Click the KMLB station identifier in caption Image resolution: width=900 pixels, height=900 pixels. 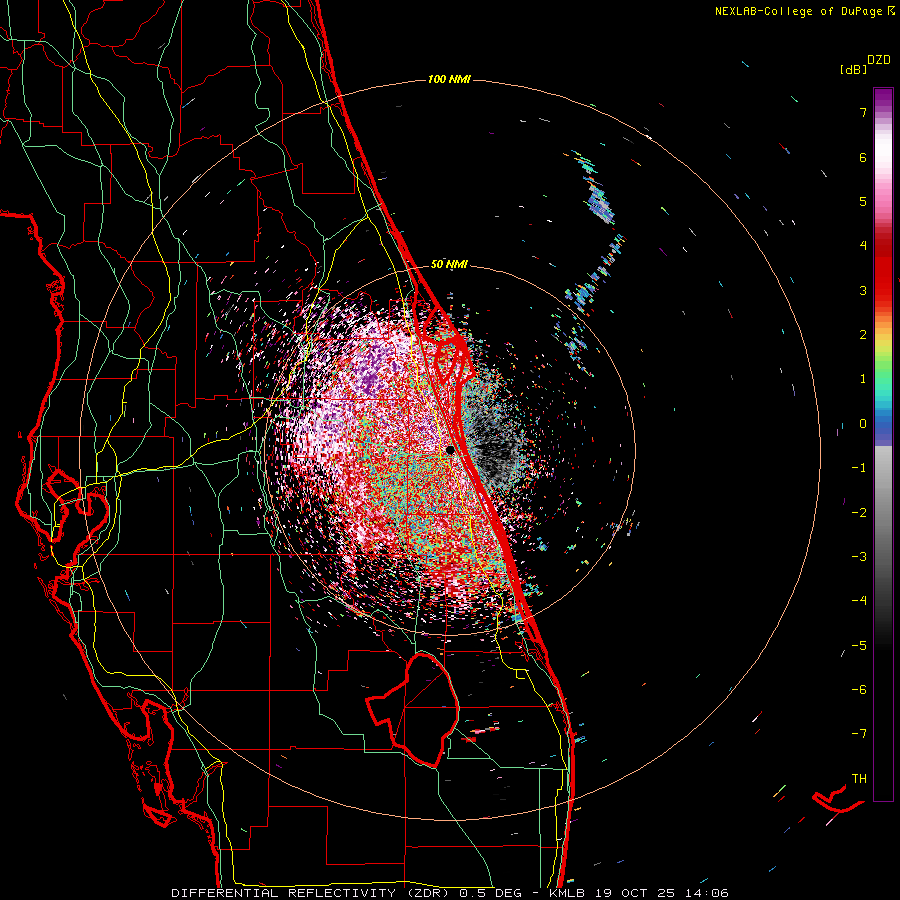pos(569,893)
